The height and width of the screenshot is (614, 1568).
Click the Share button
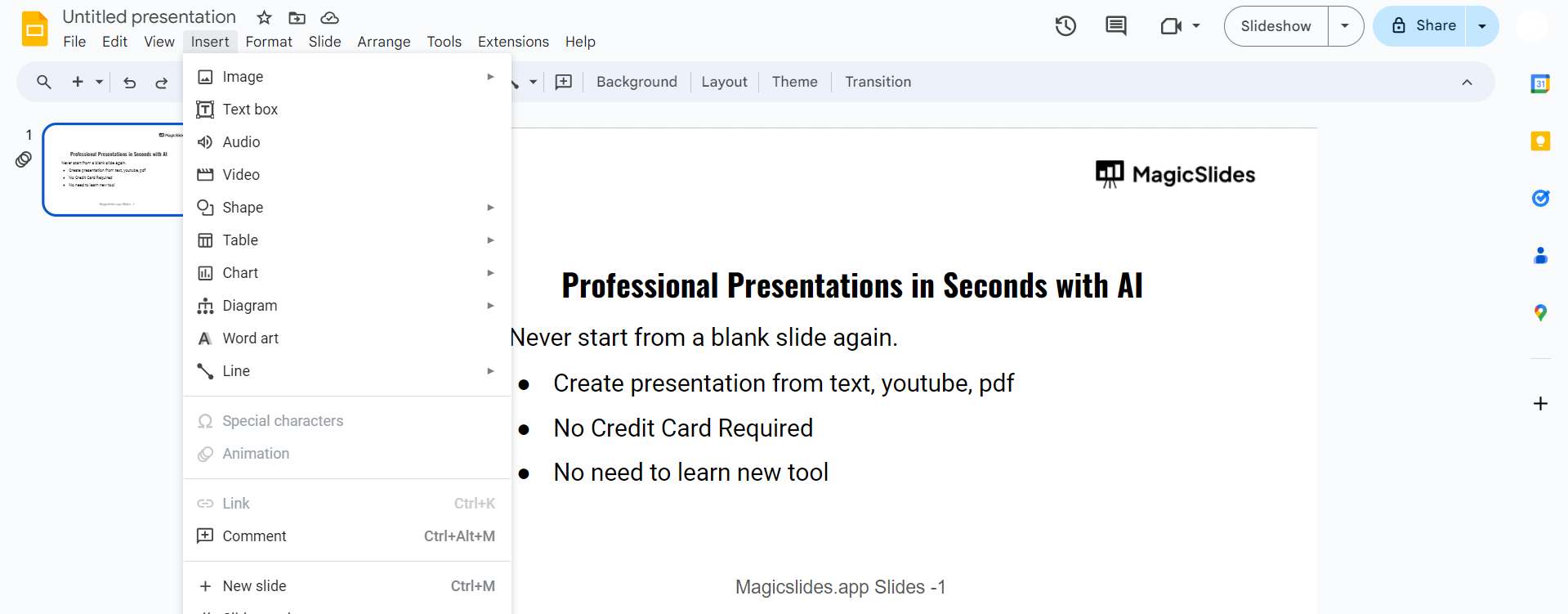tap(1420, 26)
